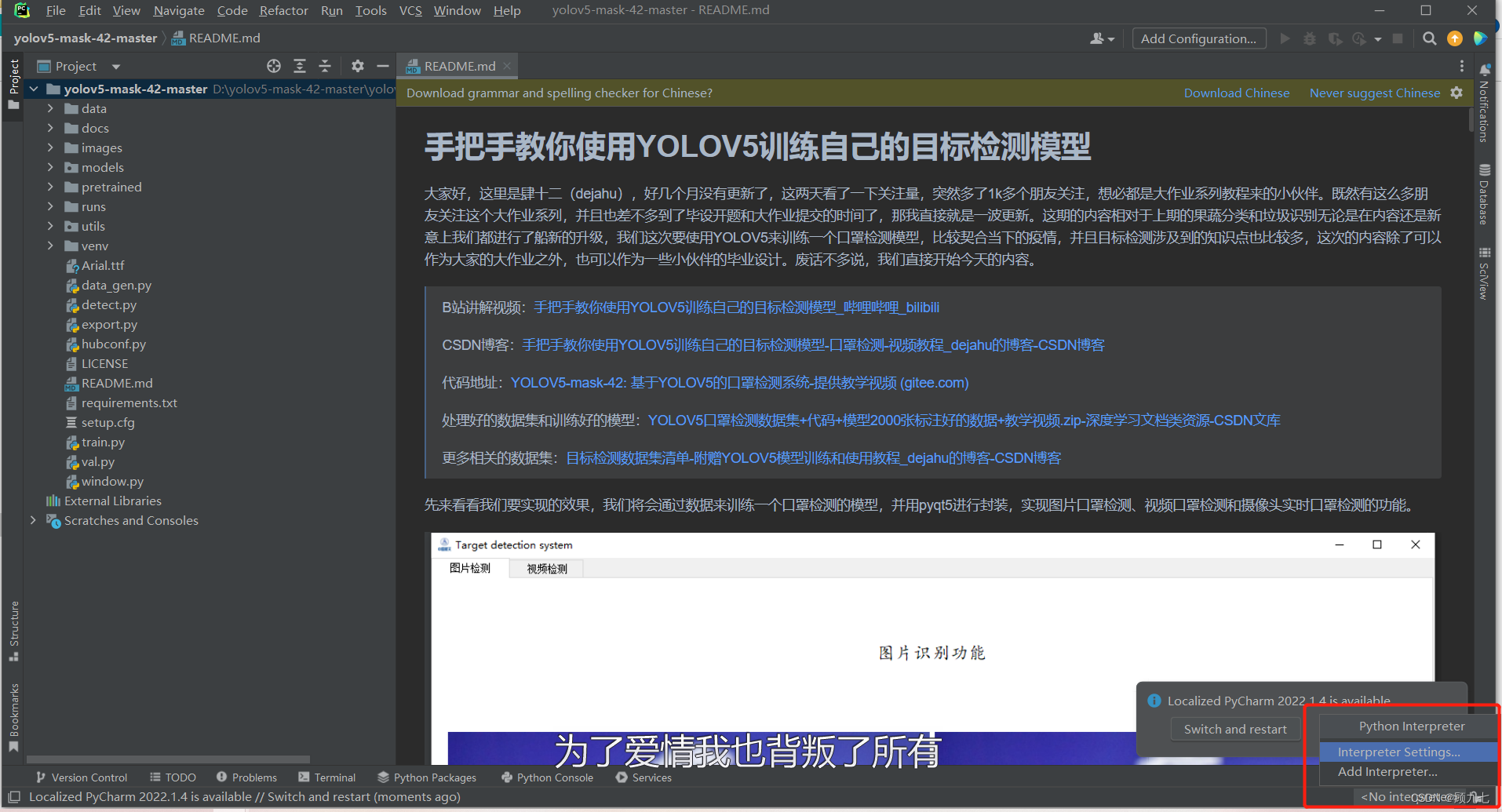Click Download Chinese link

point(1236,93)
